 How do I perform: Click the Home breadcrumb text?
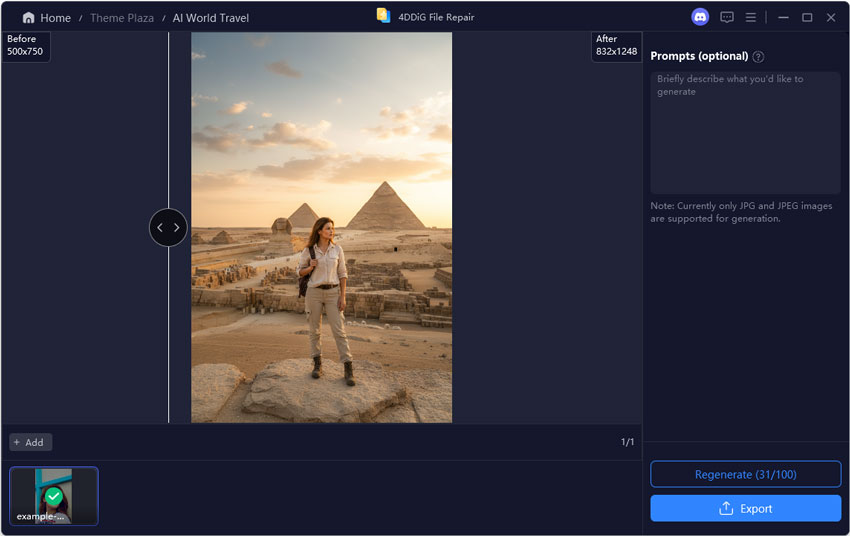click(x=55, y=18)
